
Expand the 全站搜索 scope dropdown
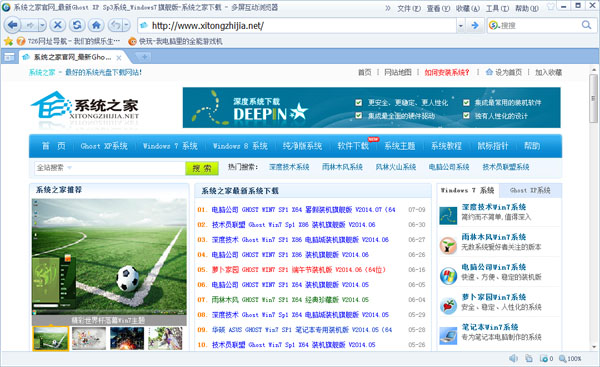pos(69,168)
